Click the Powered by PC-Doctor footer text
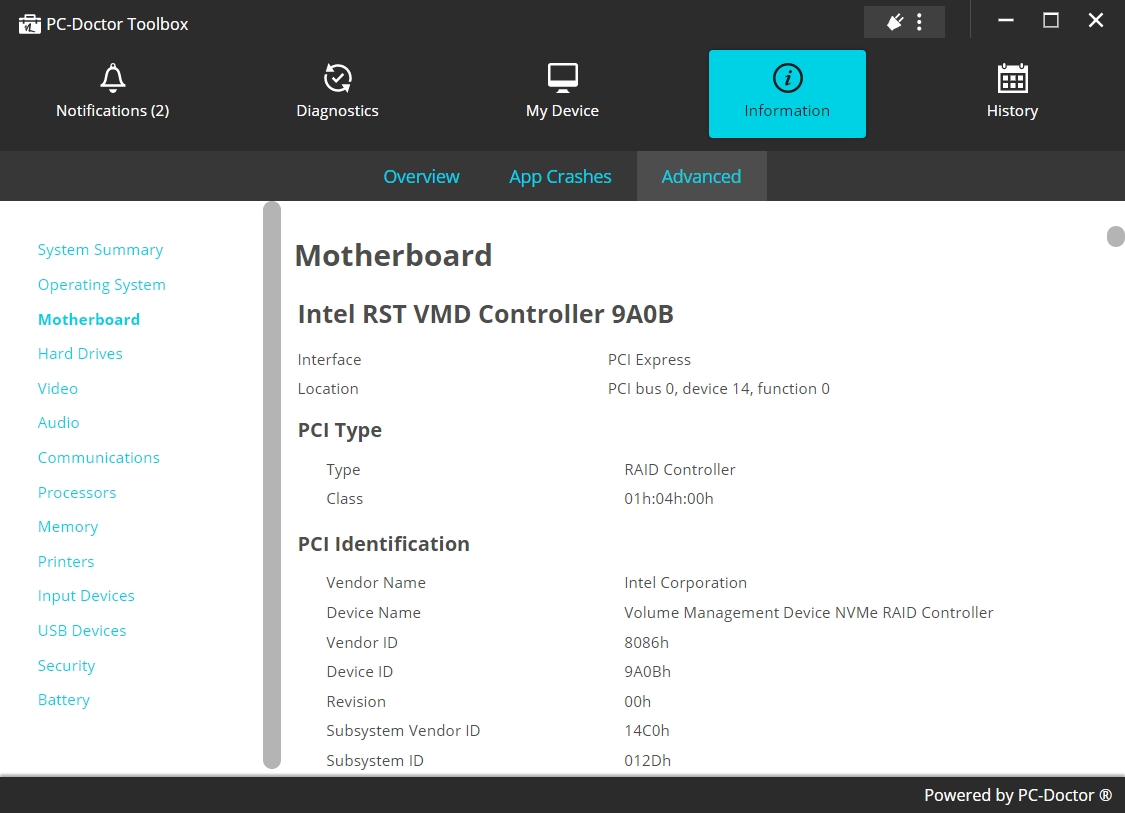 pos(1017,795)
